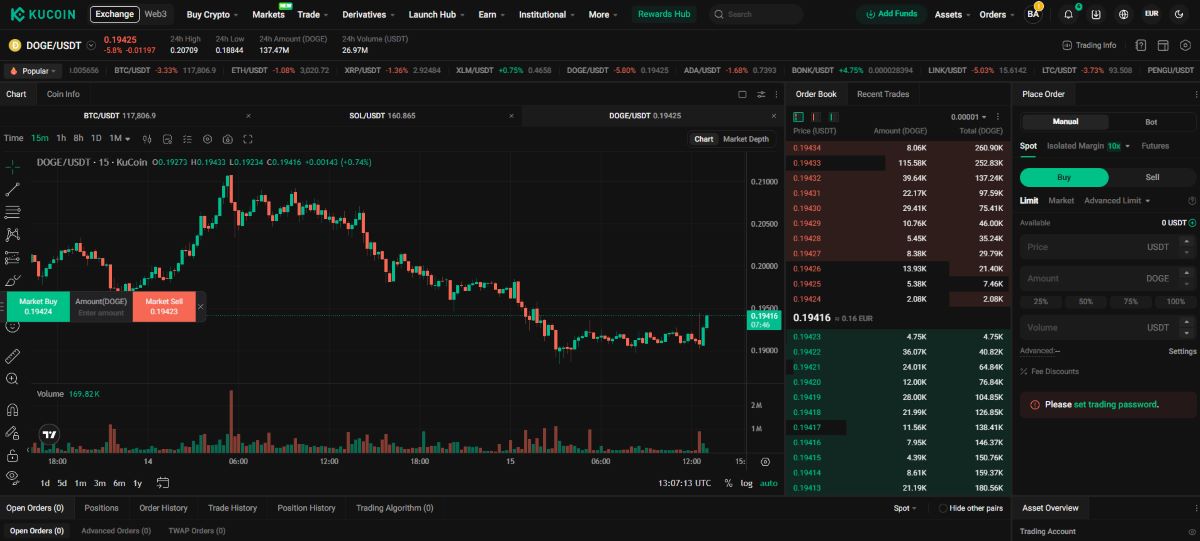Toggle the drawings visibility eye tool
The width and height of the screenshot is (1200, 541).
click(x=12, y=477)
